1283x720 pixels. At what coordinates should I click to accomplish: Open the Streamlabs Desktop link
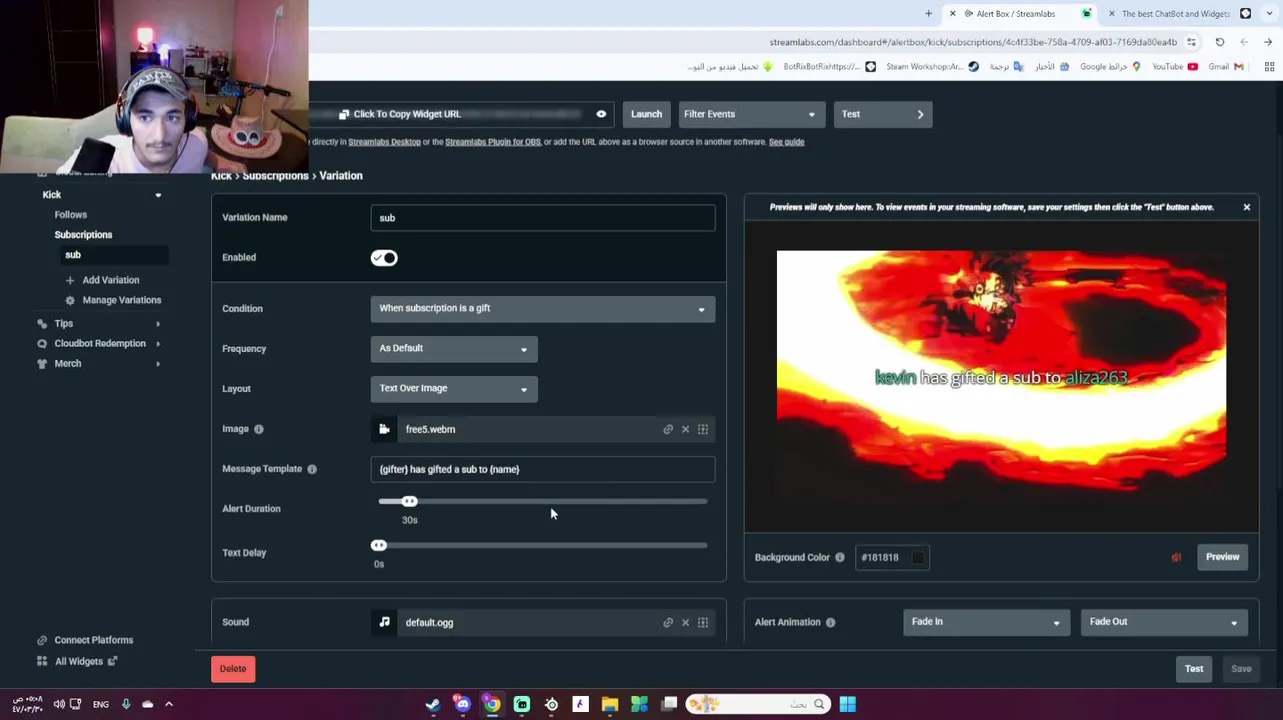click(x=384, y=142)
